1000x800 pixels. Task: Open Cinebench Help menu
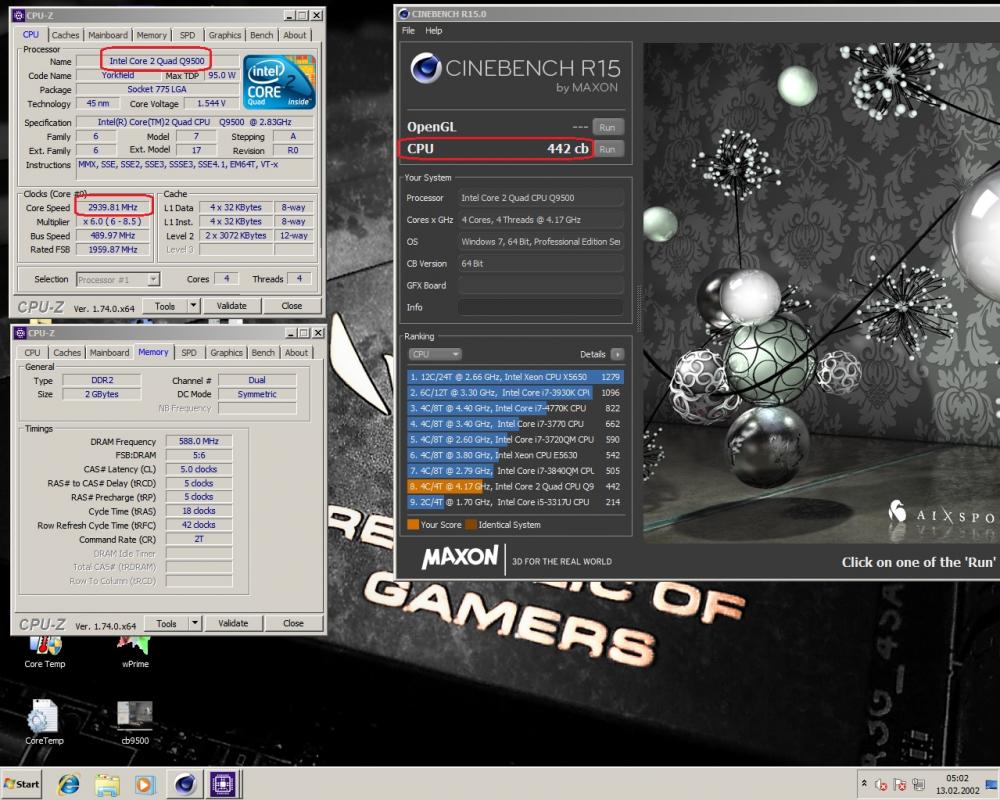(434, 31)
